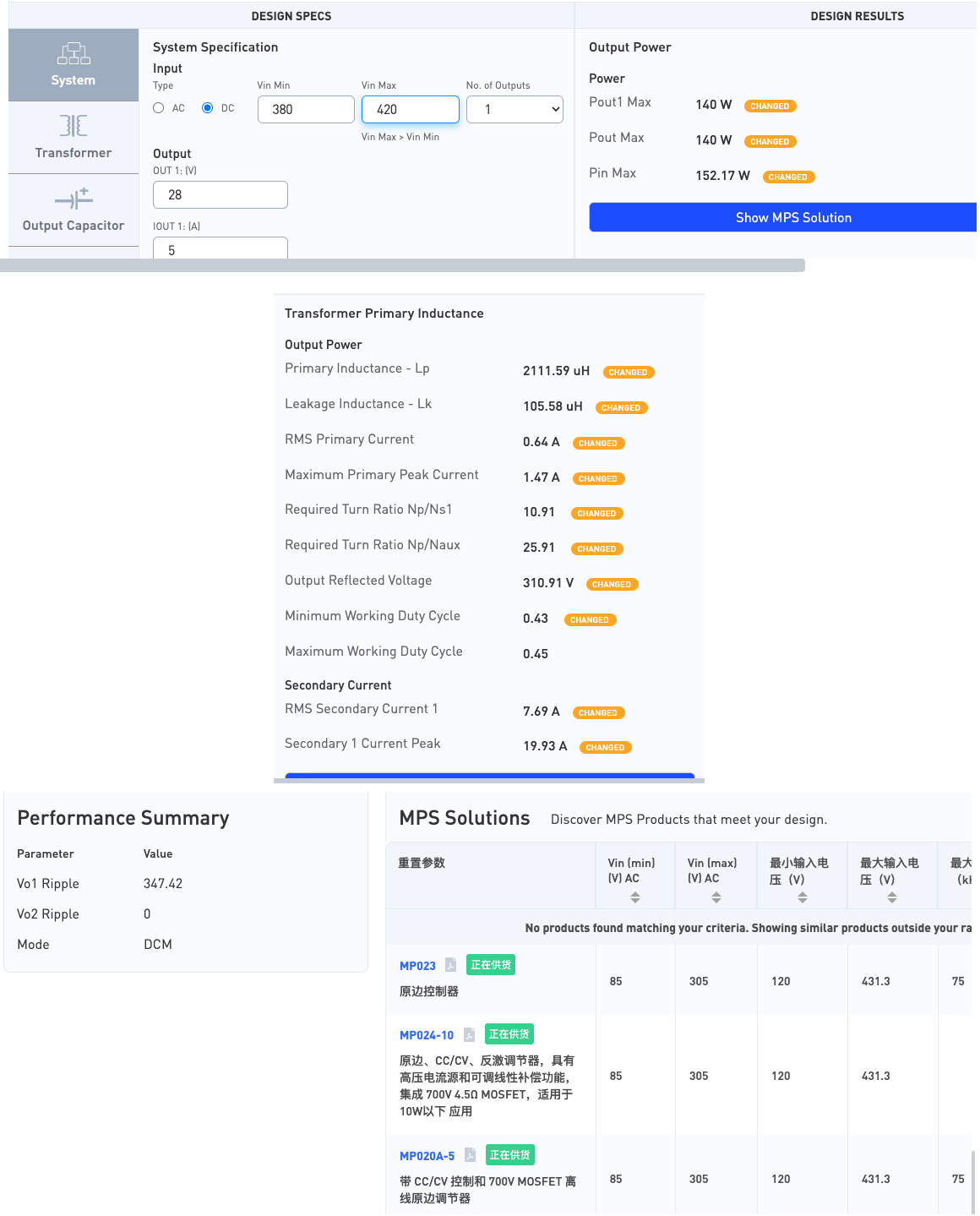This screenshot has width=980, height=1216.
Task: Open the MP023 datasheet PDF icon
Action: [x=451, y=965]
